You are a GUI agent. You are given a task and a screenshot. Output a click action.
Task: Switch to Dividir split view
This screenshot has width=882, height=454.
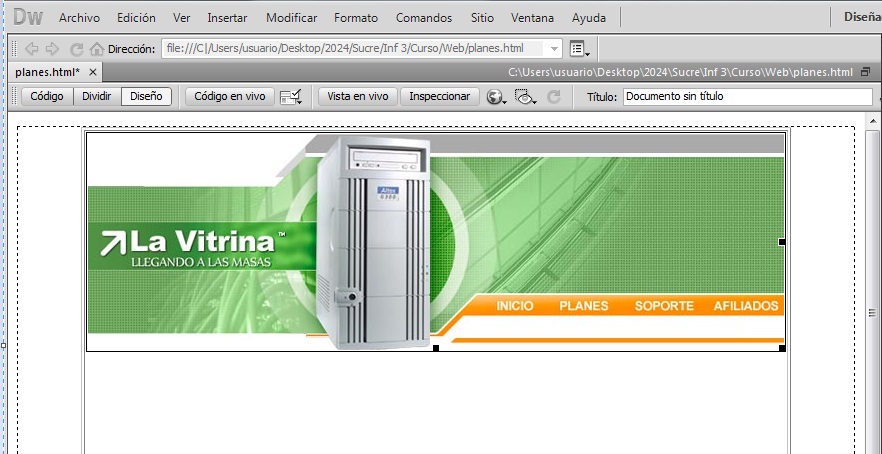click(97, 96)
